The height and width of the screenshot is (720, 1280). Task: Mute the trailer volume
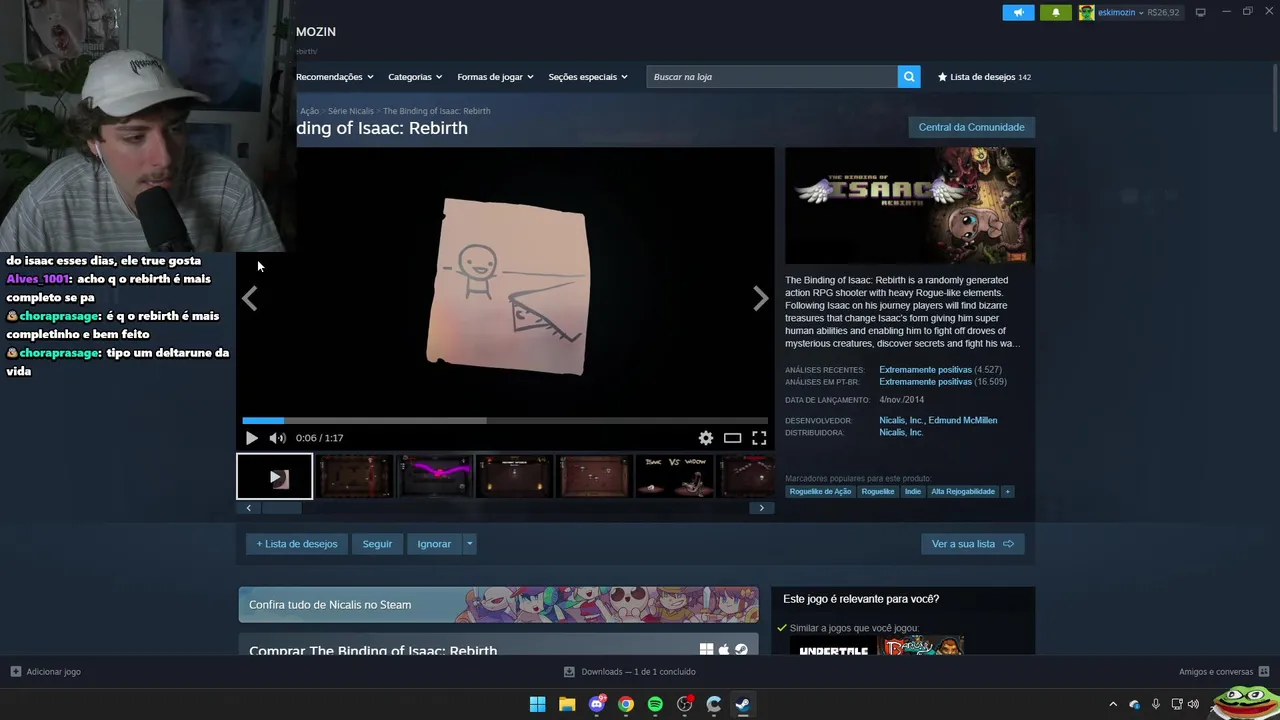(x=277, y=438)
